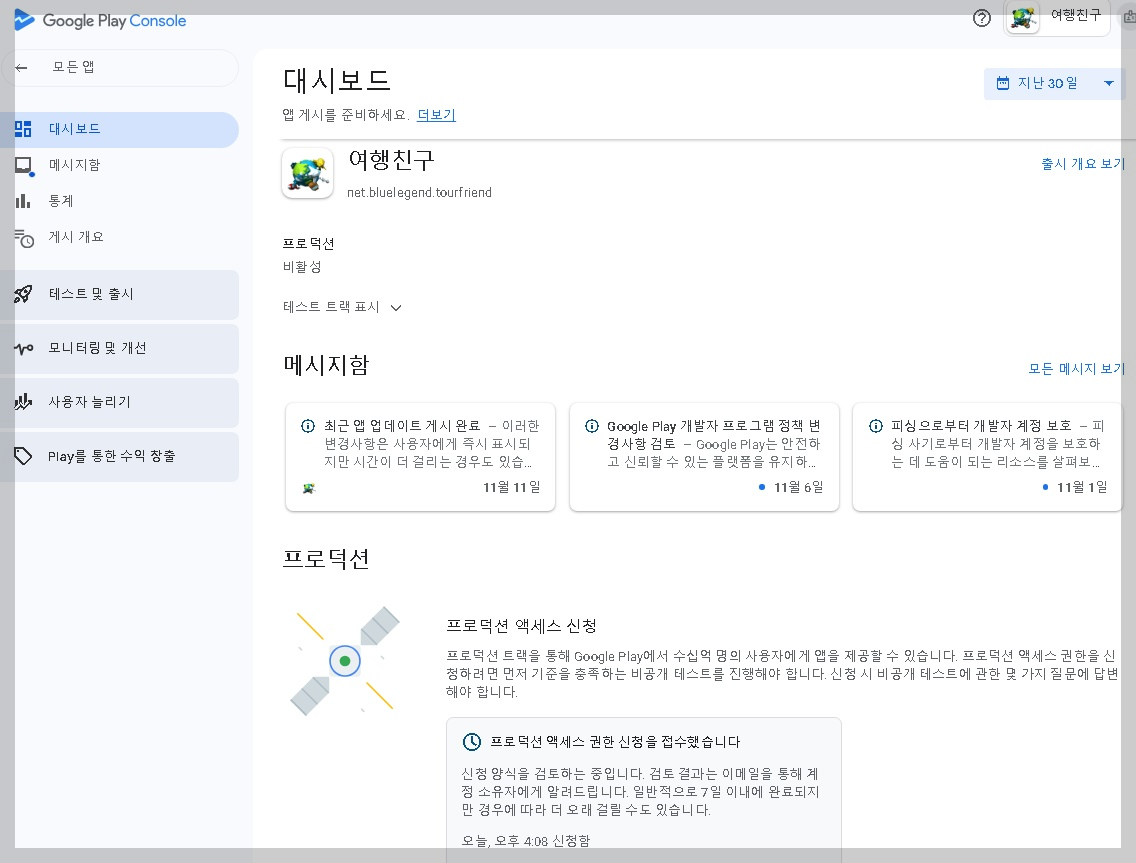The height and width of the screenshot is (863, 1136).
Task: Click the 대시보드 grid icon in sidebar
Action: coord(23,129)
